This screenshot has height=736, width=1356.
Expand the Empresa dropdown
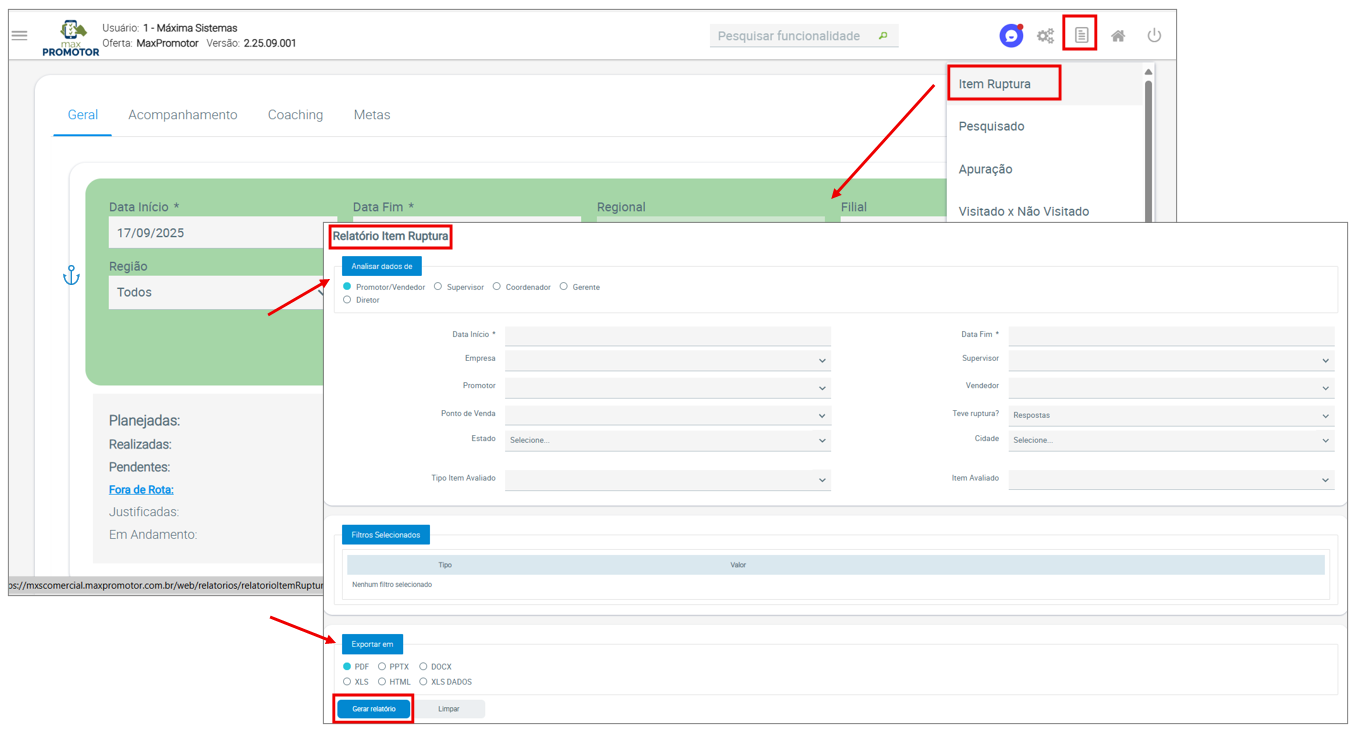pyautogui.click(x=668, y=360)
